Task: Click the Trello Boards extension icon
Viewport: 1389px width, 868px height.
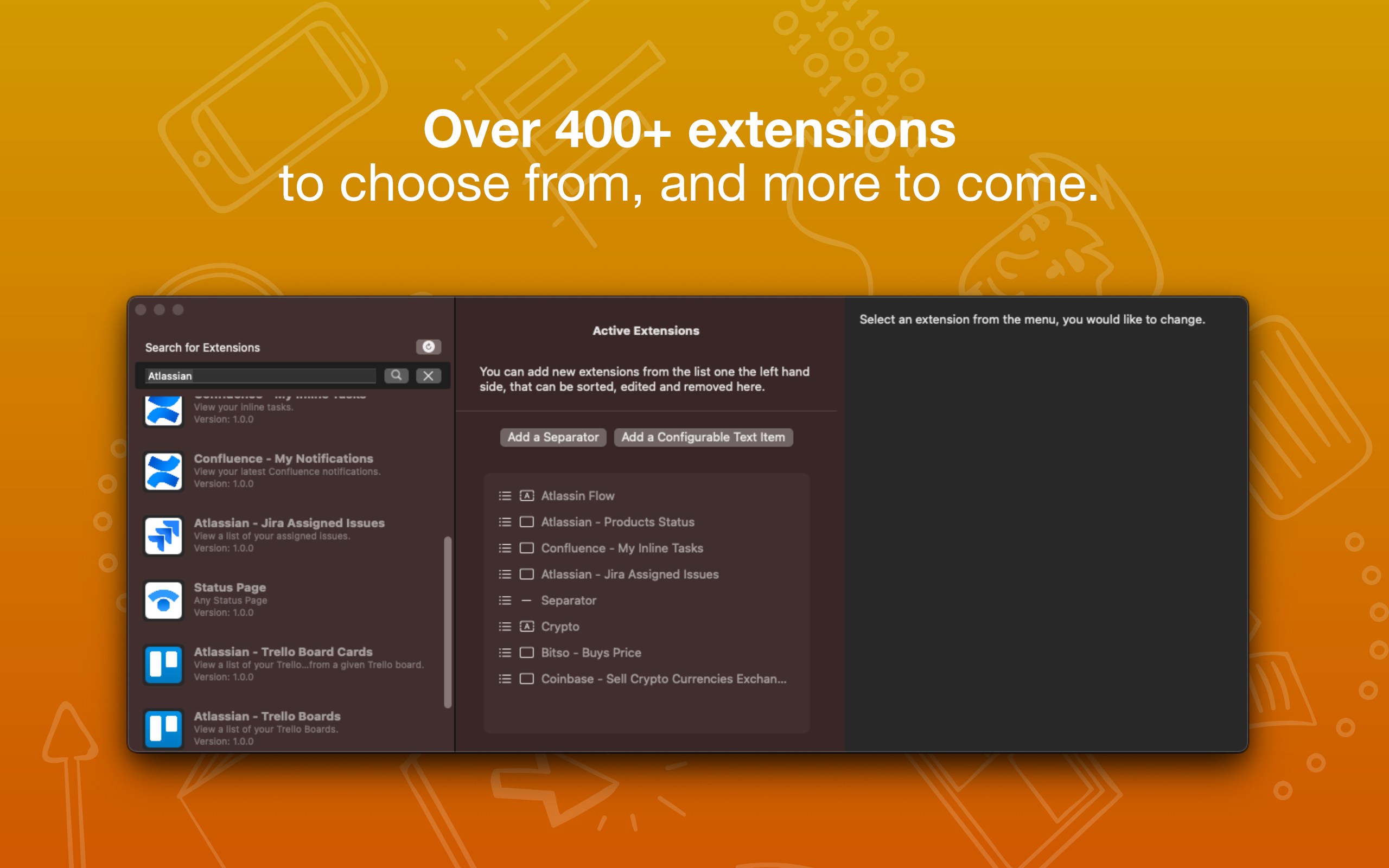Action: coord(163,729)
